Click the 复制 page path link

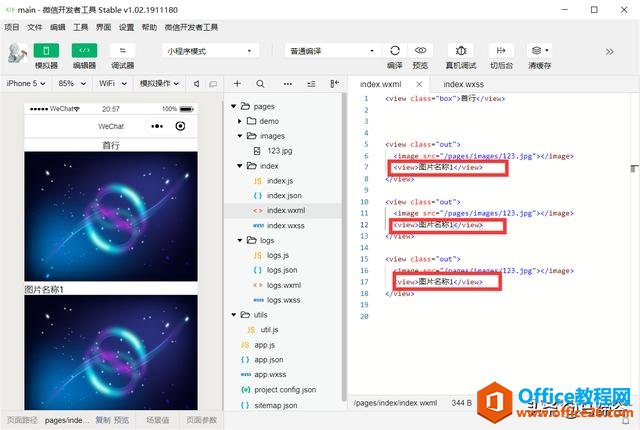pyautogui.click(x=102, y=420)
